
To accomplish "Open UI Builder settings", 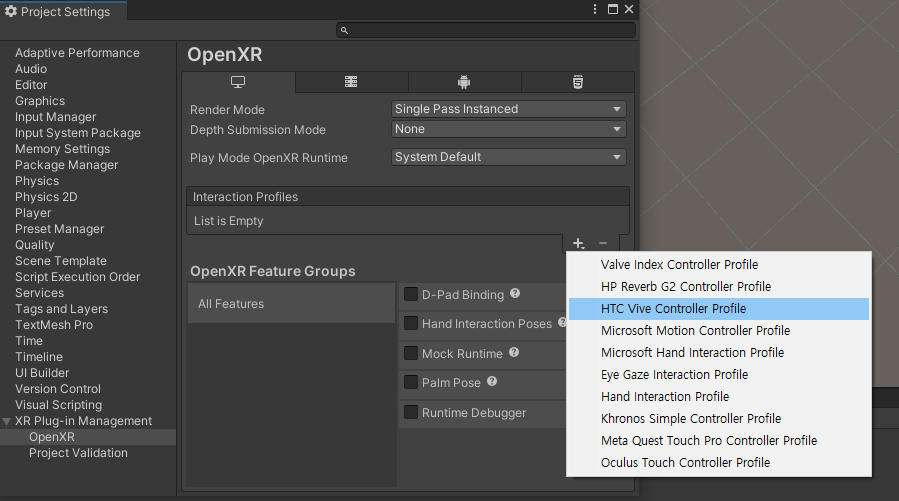I will click(x=42, y=373).
